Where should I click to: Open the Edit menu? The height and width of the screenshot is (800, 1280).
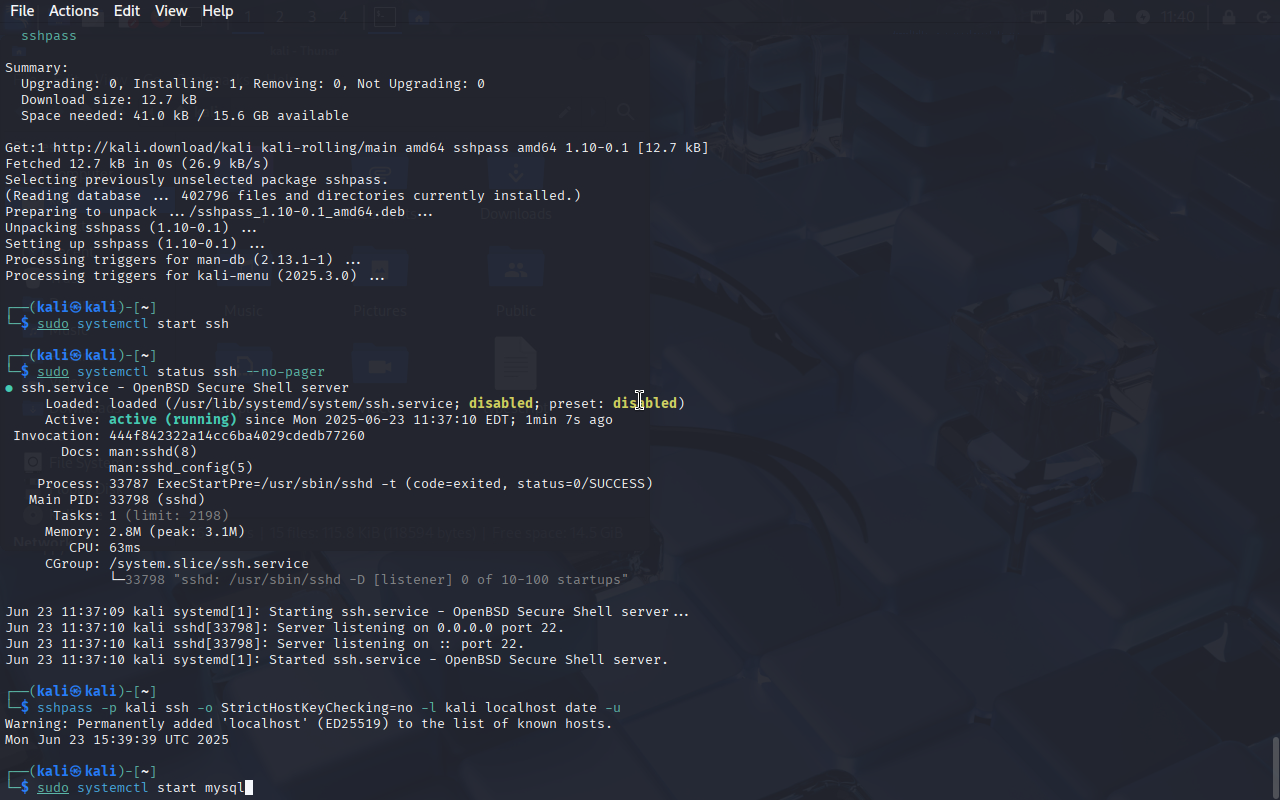click(127, 11)
